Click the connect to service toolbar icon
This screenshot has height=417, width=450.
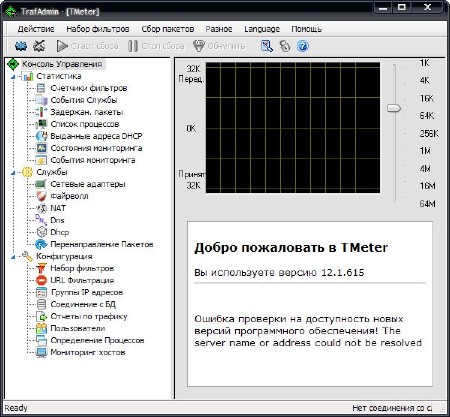click(x=21, y=46)
